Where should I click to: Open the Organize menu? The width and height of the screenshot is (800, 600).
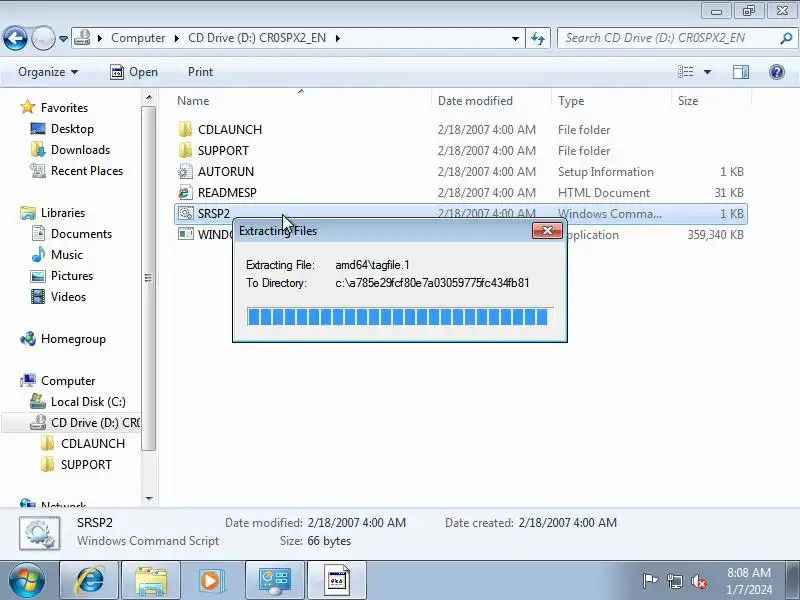click(x=48, y=72)
